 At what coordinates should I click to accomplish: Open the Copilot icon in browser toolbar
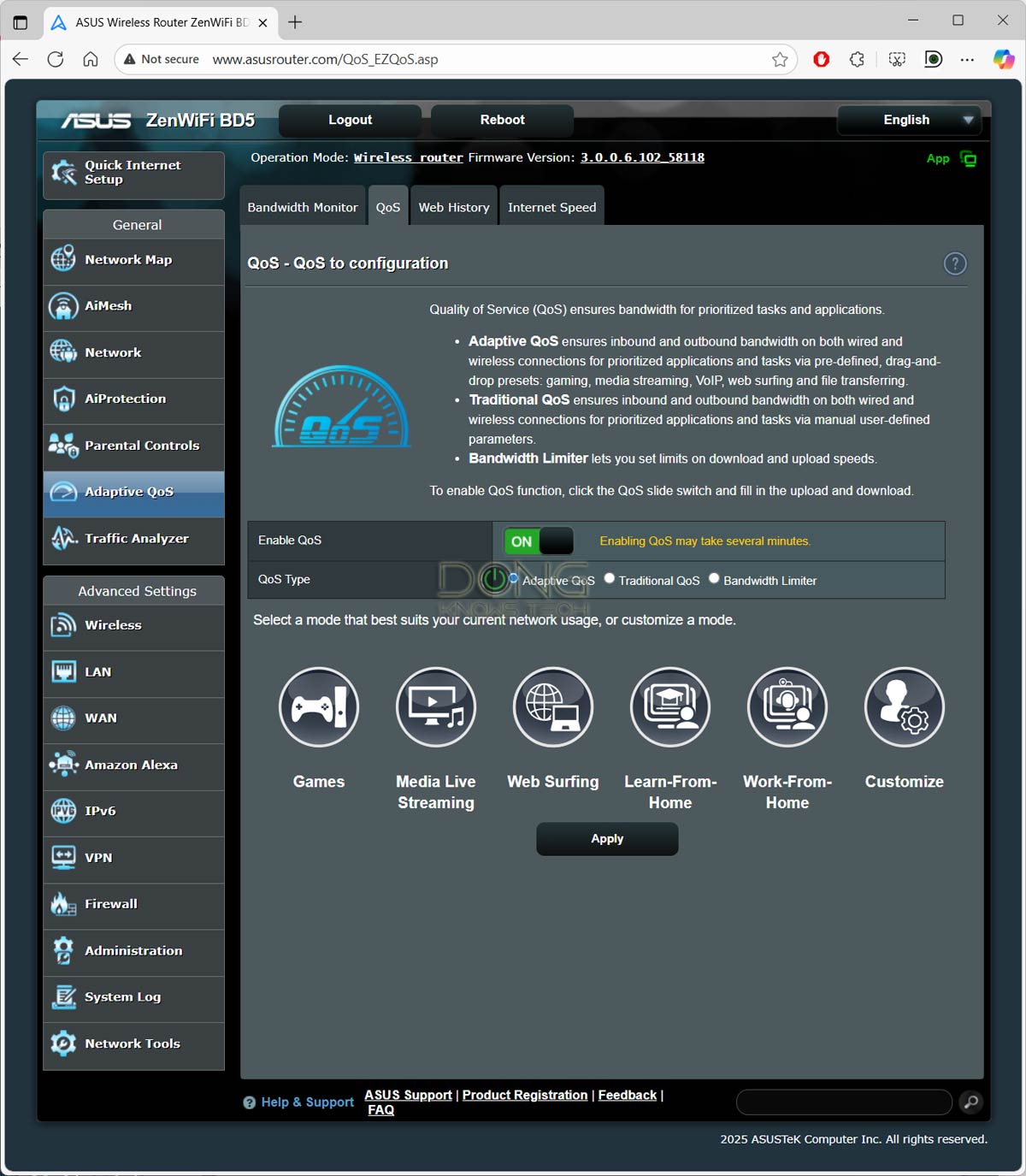(x=1003, y=59)
